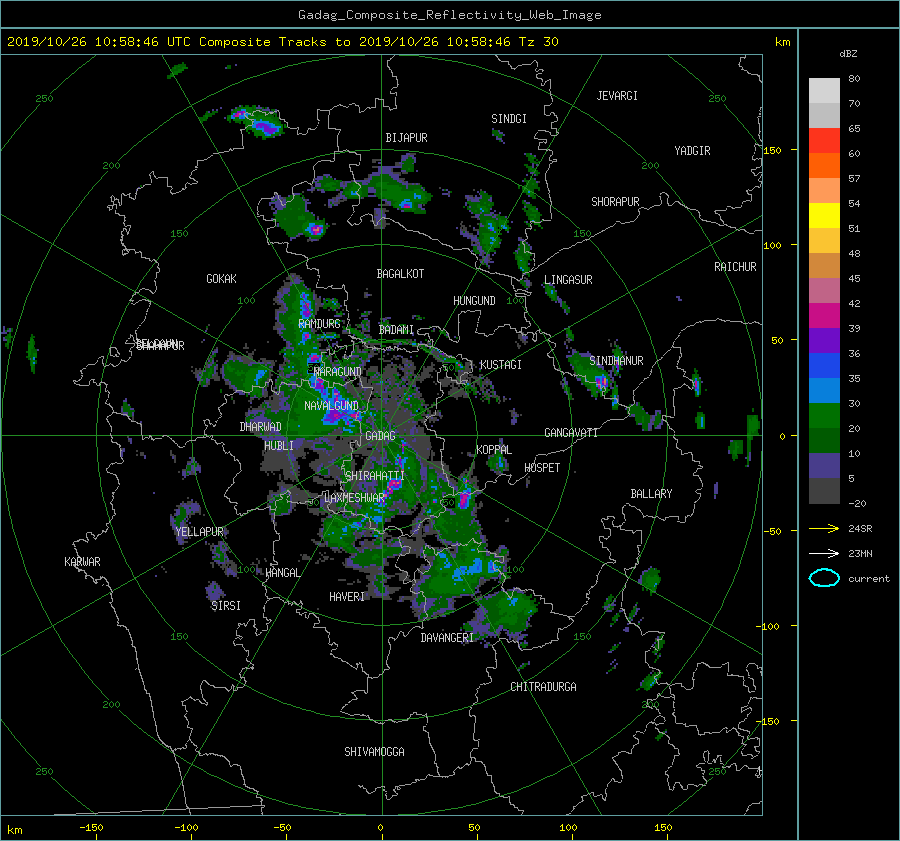Image resolution: width=900 pixels, height=841 pixels.
Task: Click the BIJAPUR city label
Action: 406,138
